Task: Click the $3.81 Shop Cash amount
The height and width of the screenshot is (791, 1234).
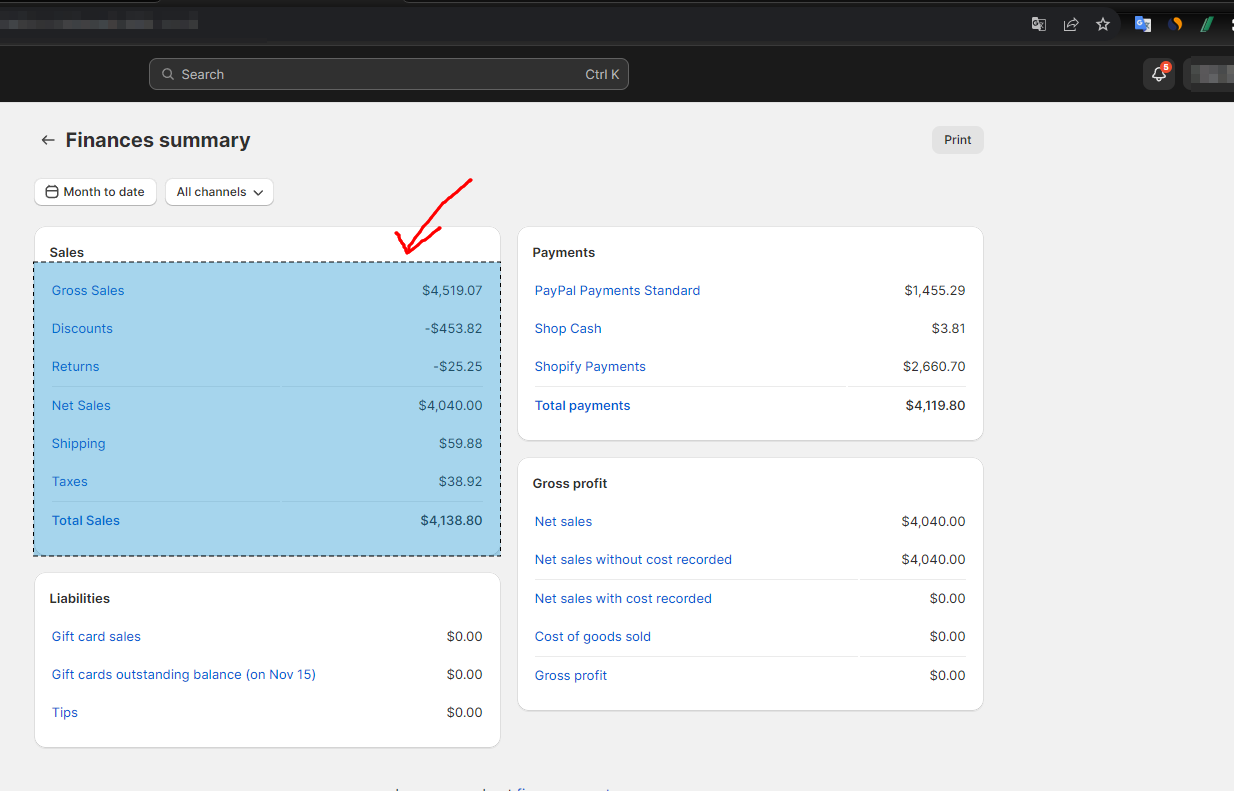Action: (x=949, y=329)
